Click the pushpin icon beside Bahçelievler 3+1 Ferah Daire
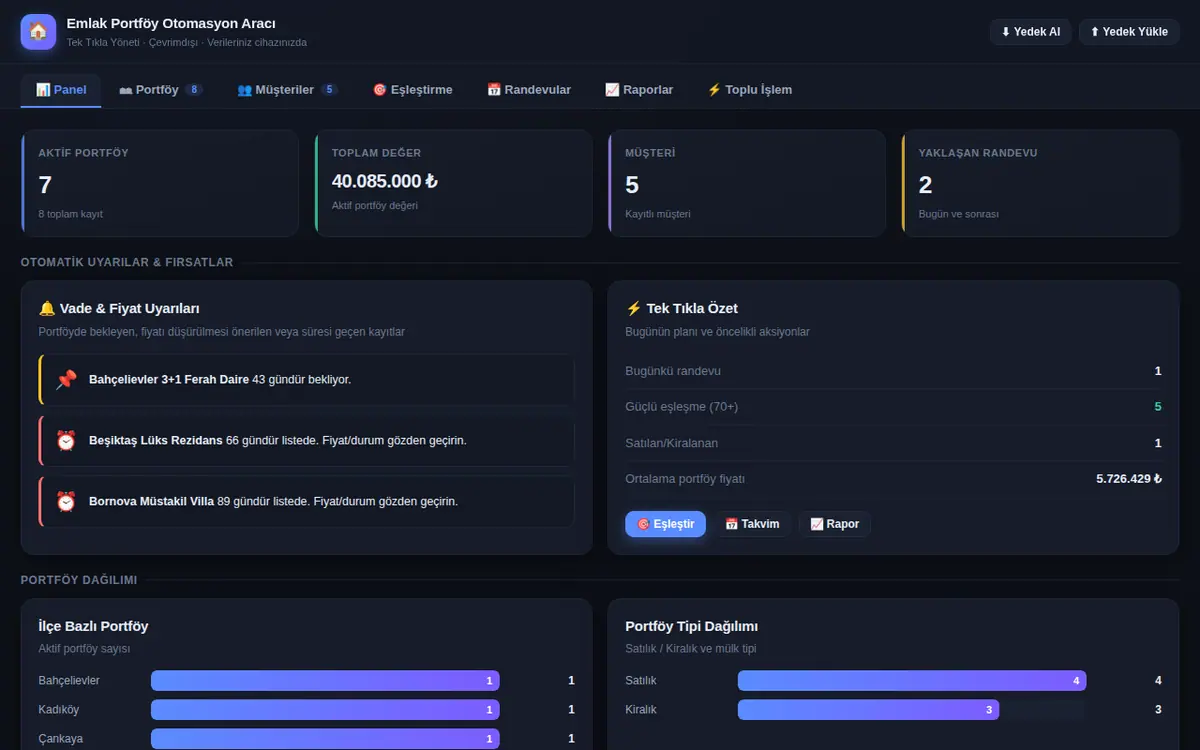This screenshot has width=1200, height=750. click(x=66, y=380)
